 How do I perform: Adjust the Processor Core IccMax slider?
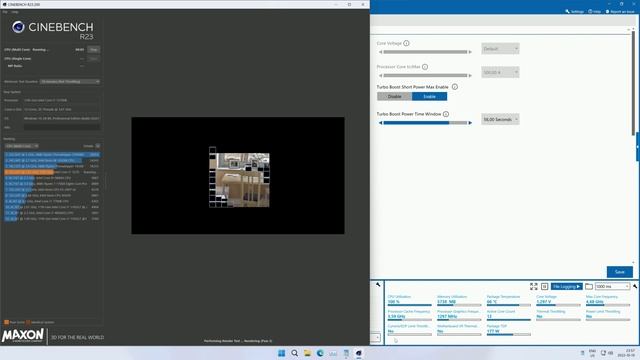pyautogui.click(x=425, y=76)
